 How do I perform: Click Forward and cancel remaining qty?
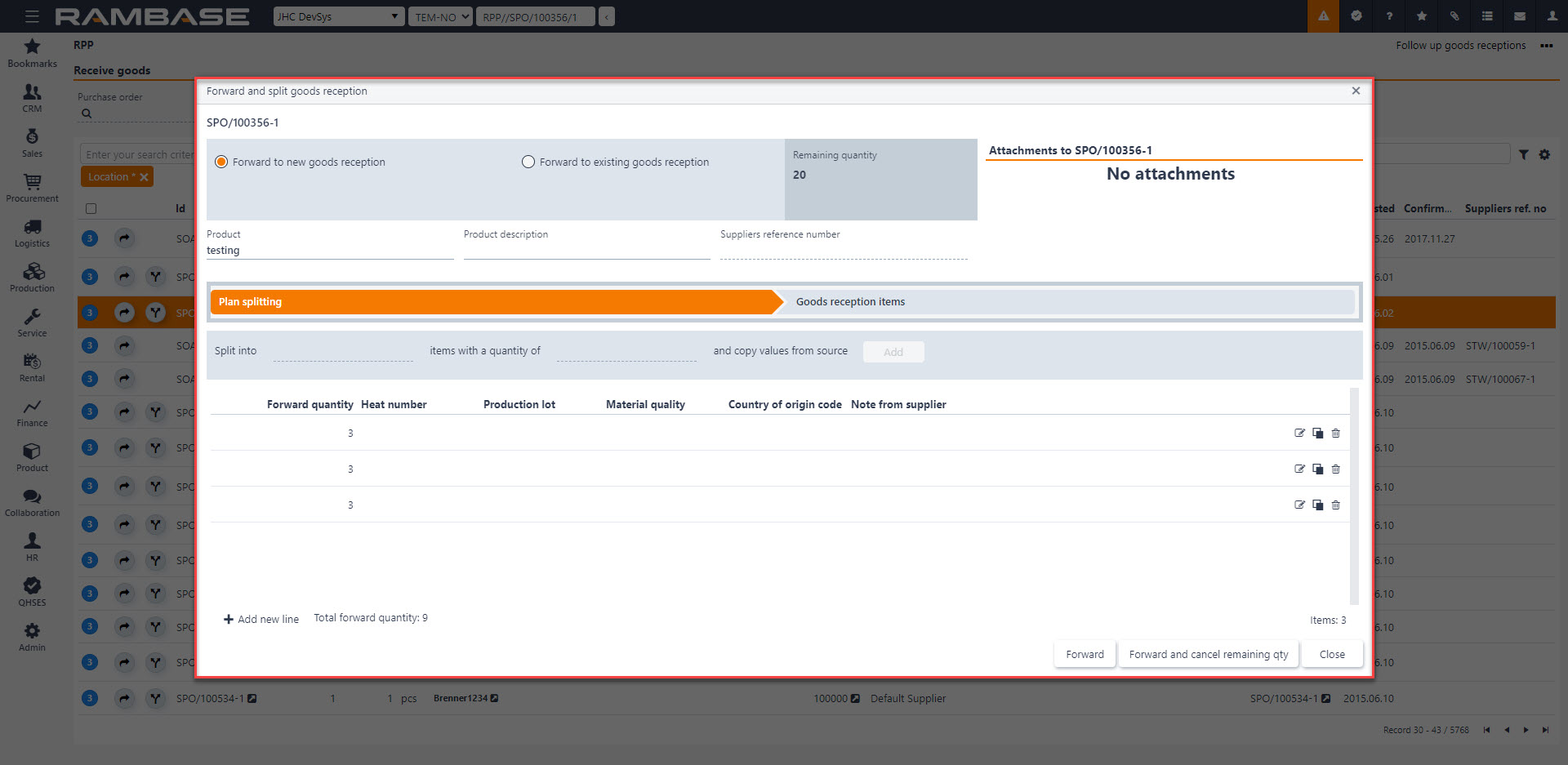(x=1208, y=655)
